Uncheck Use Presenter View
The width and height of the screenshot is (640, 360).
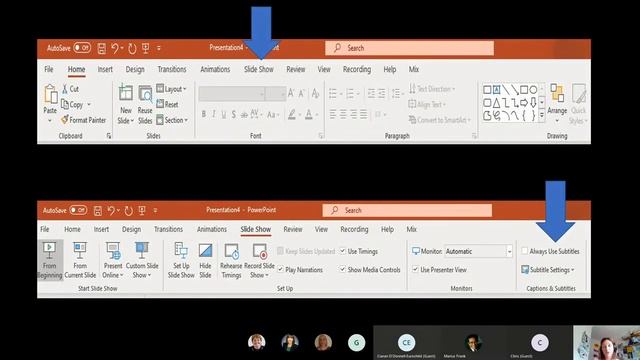coord(415,269)
